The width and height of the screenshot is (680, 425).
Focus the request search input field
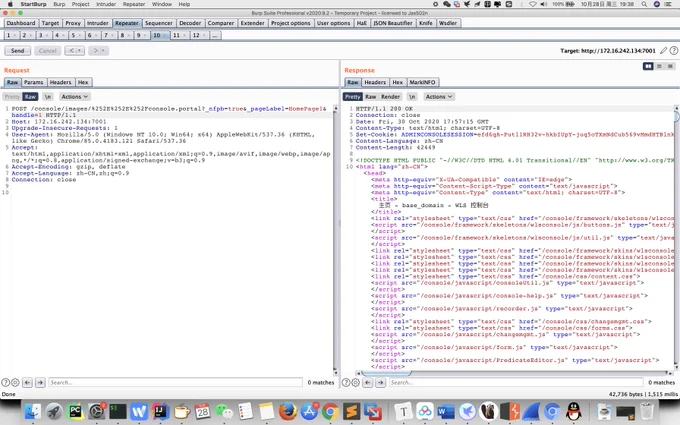pyautogui.click(x=175, y=382)
